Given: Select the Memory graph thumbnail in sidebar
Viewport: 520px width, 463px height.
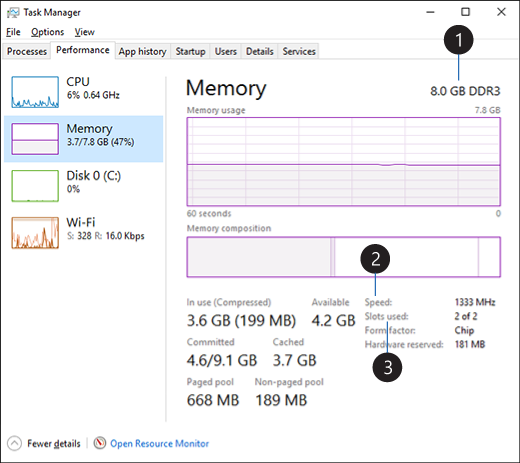Looking at the screenshot, I should pos(35,139).
